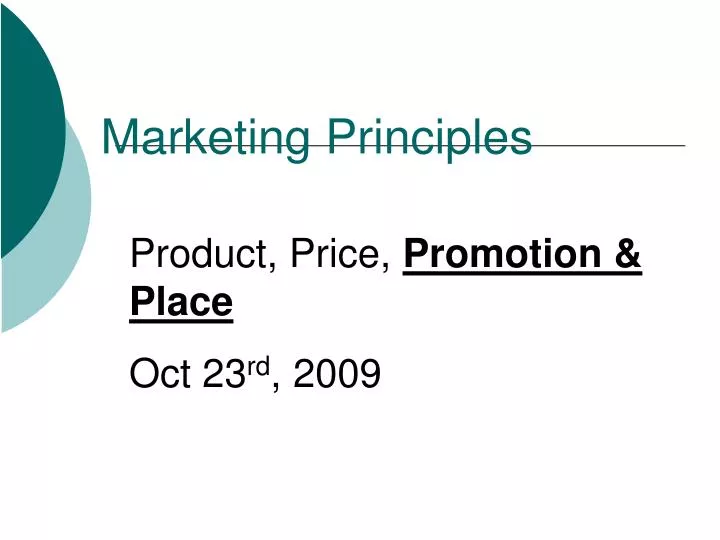Click the number "23" in the date
The height and width of the screenshot is (540, 720).
point(224,373)
